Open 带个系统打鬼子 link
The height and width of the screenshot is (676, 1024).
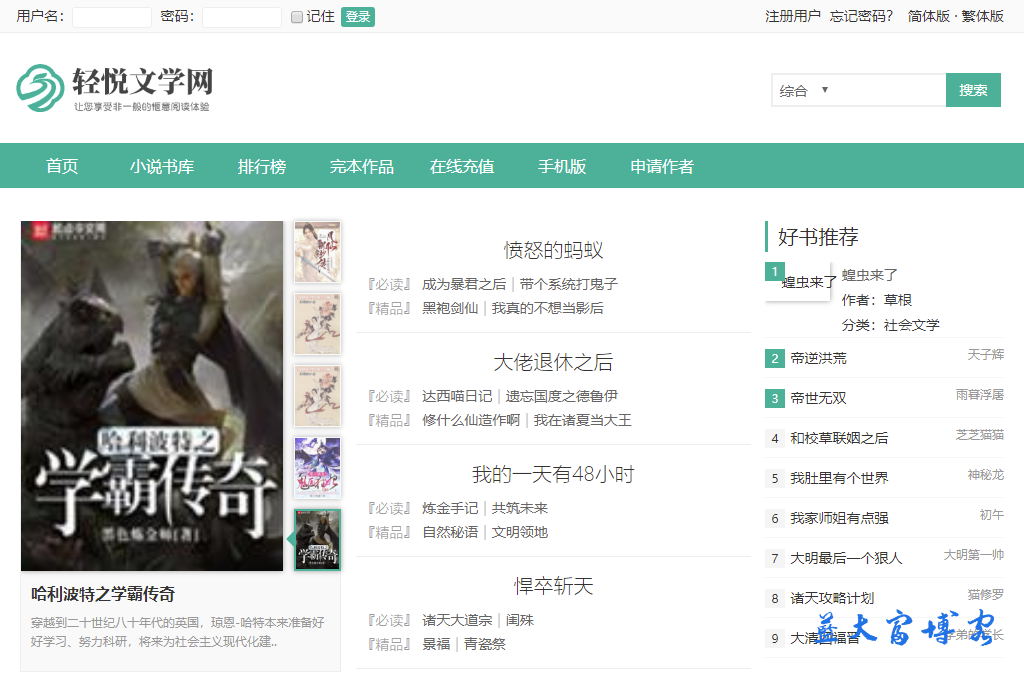click(x=568, y=284)
